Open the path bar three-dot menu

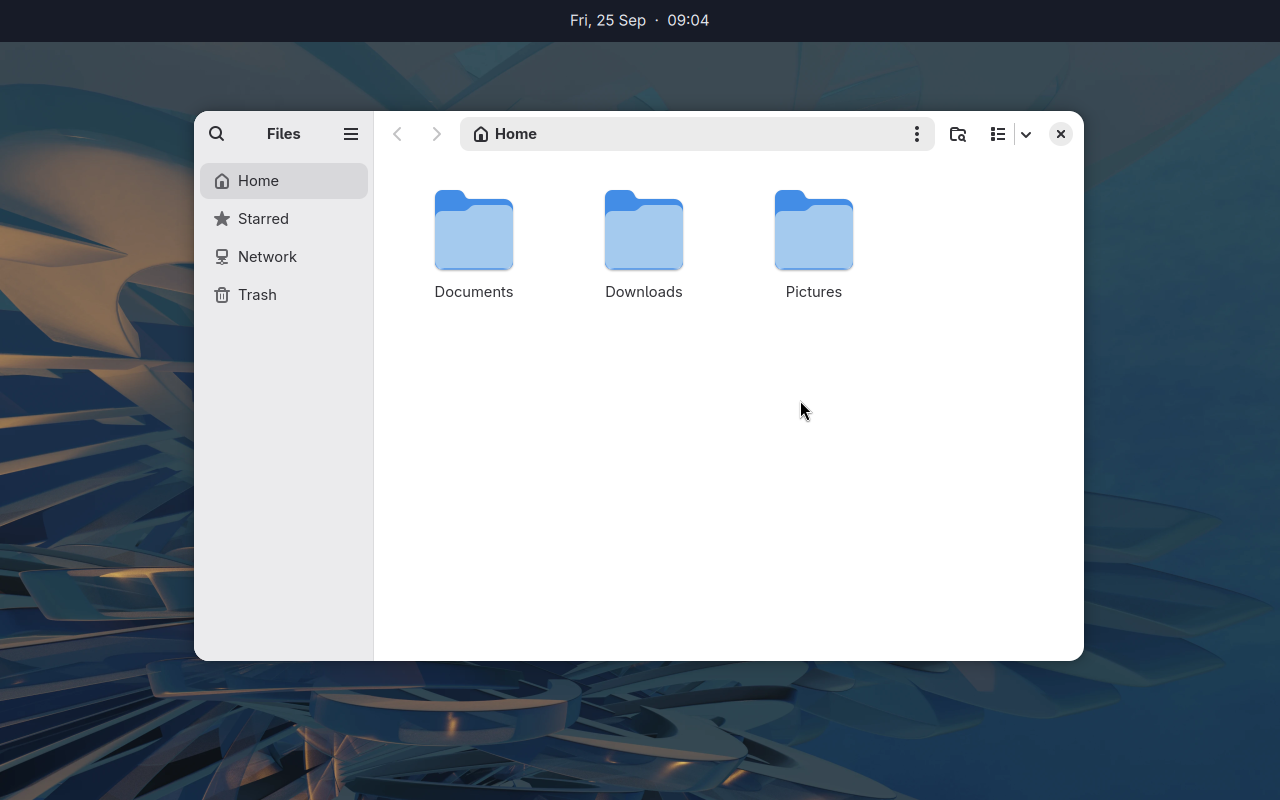[x=916, y=134]
